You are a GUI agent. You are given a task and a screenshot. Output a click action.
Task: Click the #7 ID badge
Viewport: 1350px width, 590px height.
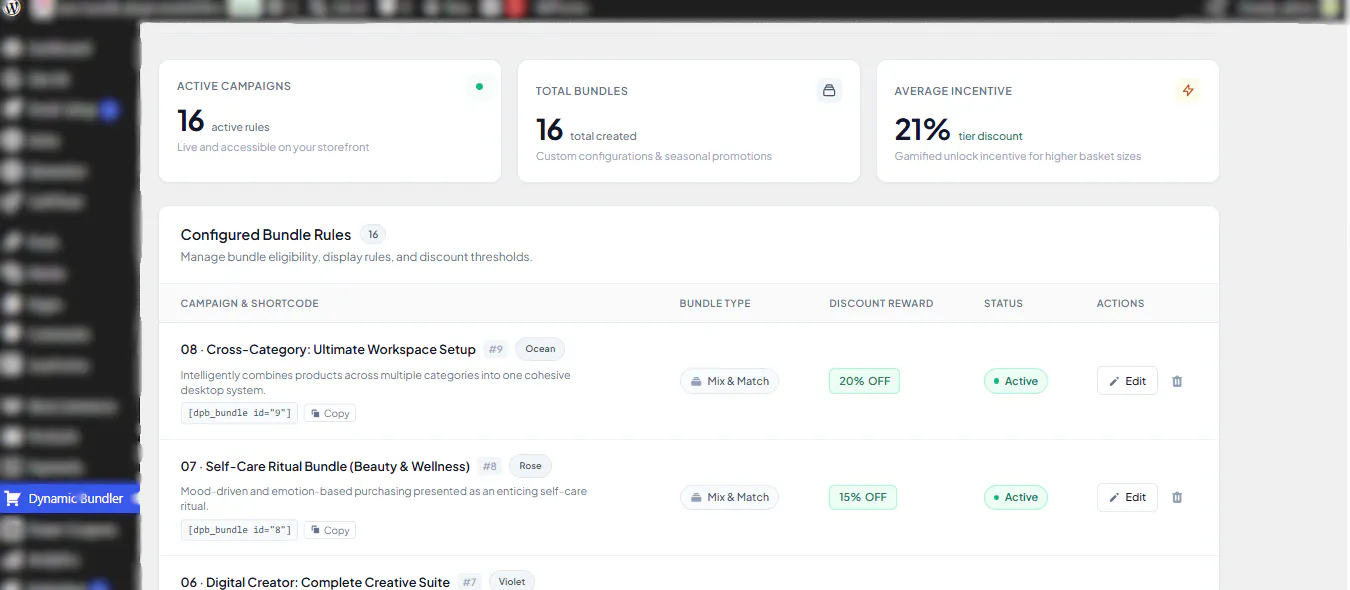pos(470,582)
